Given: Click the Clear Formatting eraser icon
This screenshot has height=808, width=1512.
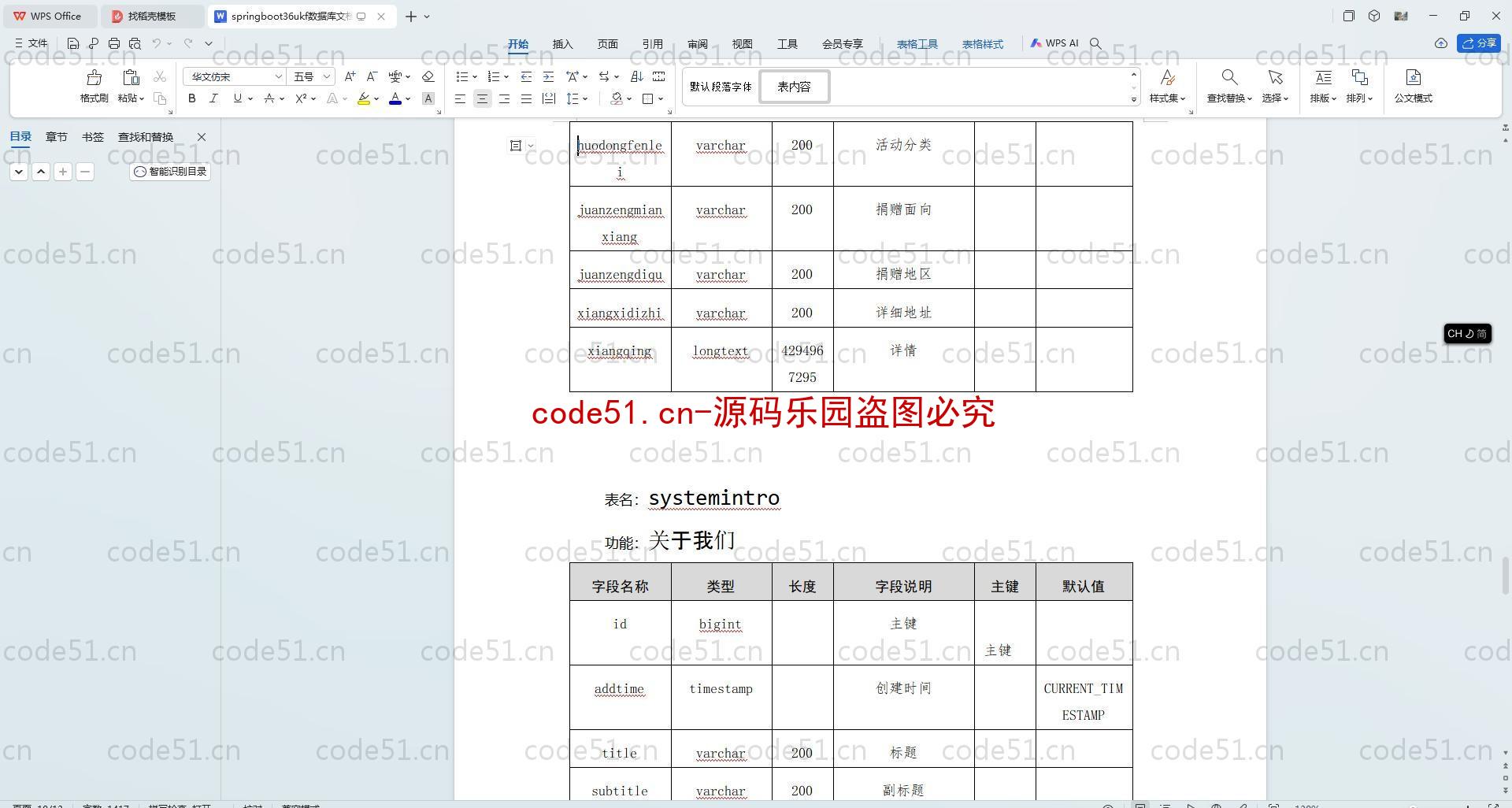Looking at the screenshot, I should [428, 76].
